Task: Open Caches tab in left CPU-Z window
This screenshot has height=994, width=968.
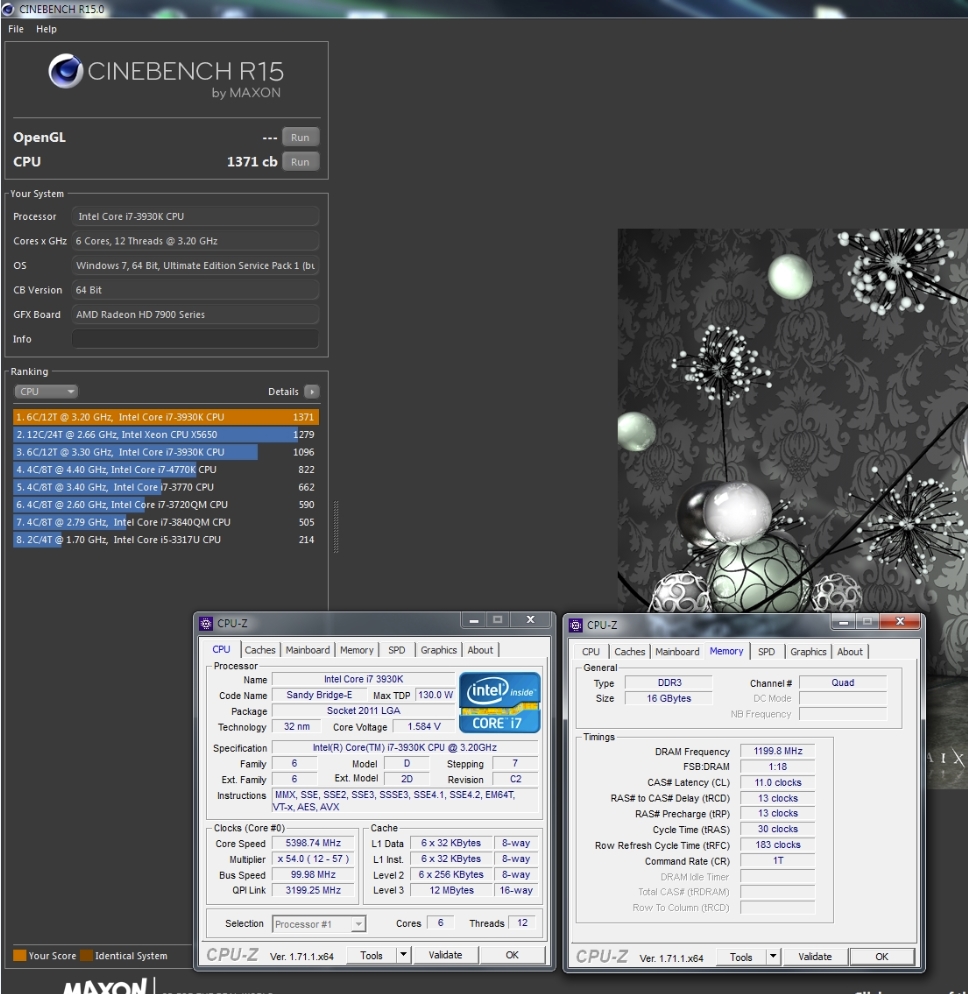Action: (x=260, y=650)
